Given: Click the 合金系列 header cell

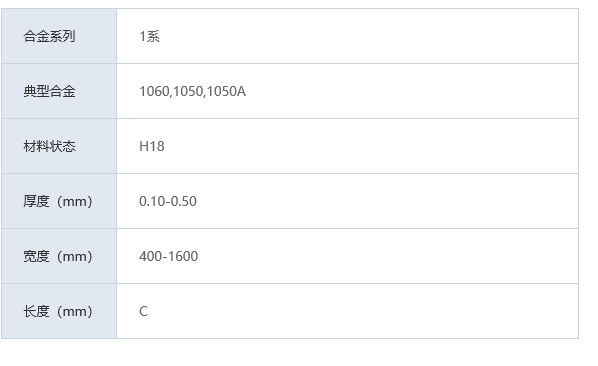Looking at the screenshot, I should pos(59,36).
